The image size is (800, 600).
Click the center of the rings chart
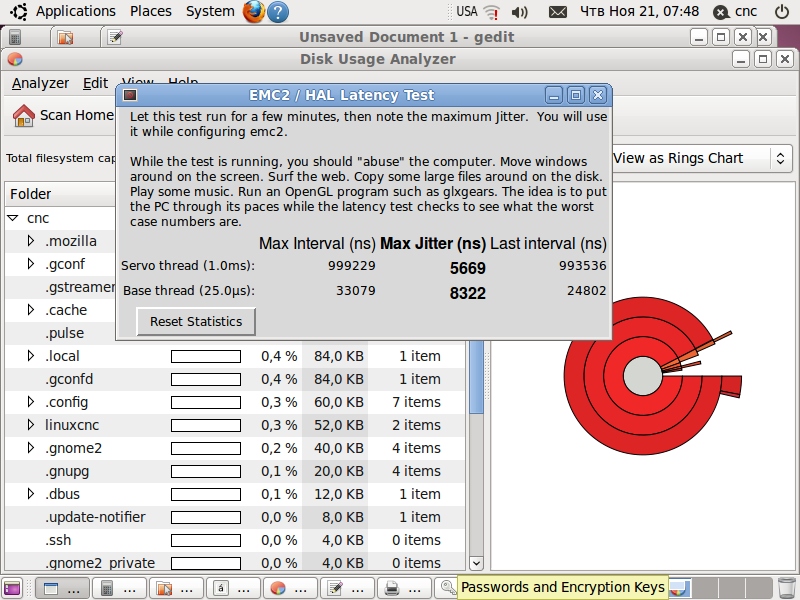pyautogui.click(x=642, y=376)
